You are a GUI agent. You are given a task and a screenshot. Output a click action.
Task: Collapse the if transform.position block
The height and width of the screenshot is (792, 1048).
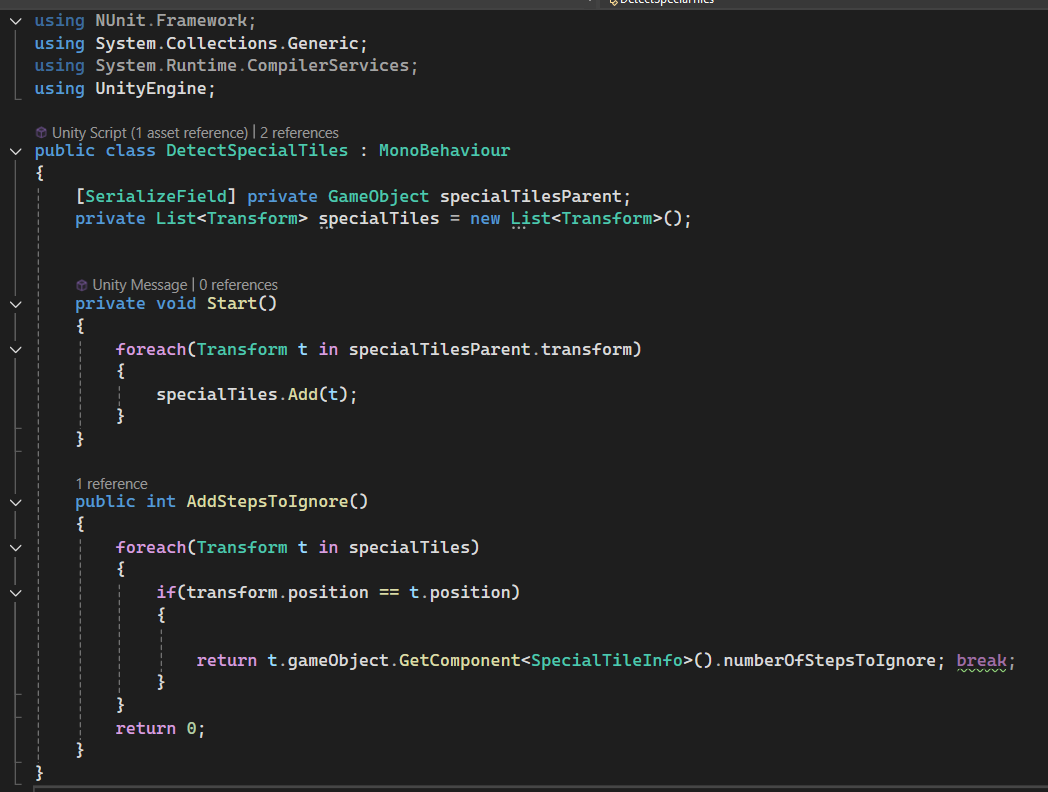coord(15,593)
